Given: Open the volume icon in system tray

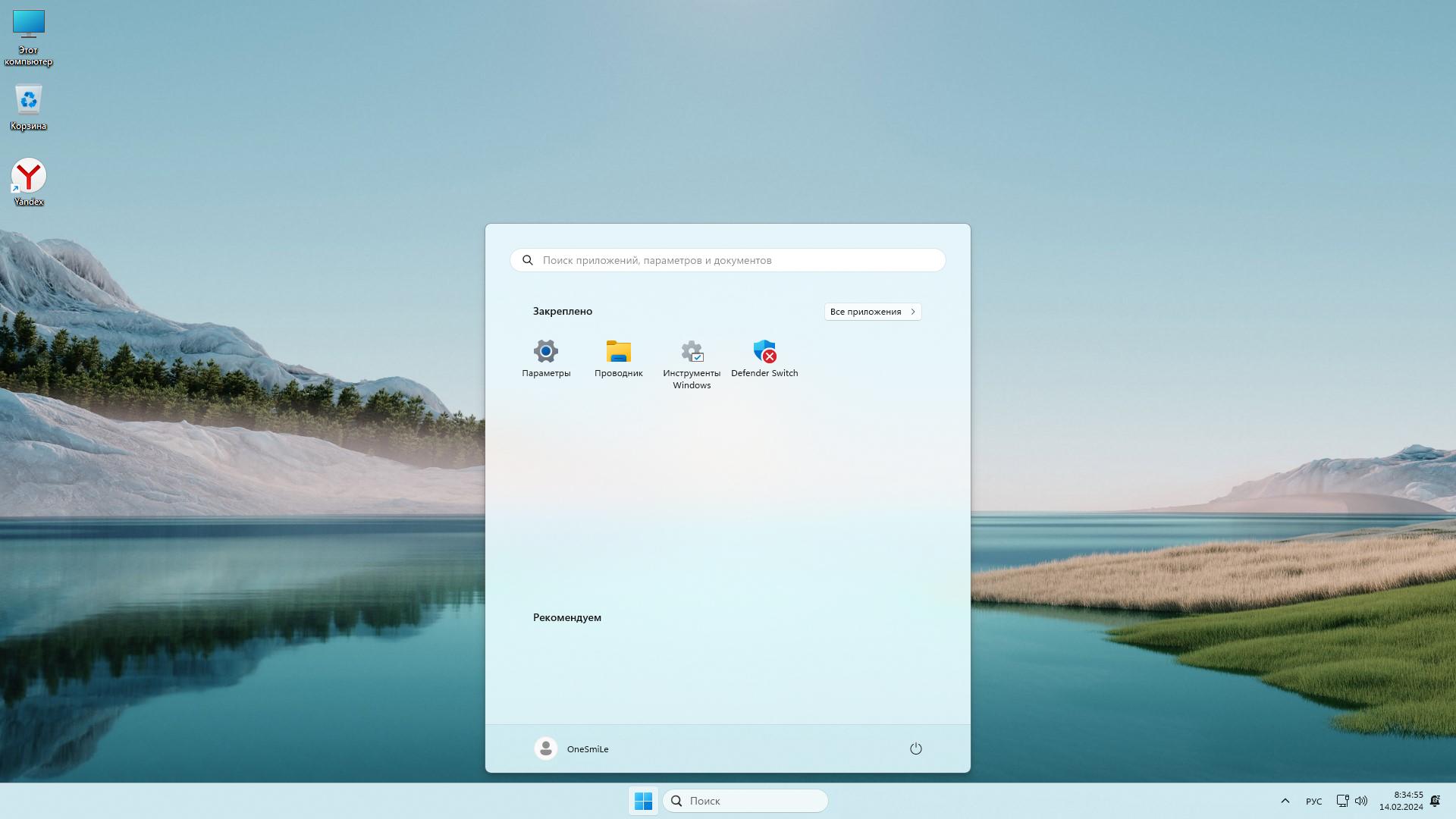Looking at the screenshot, I should tap(1362, 800).
